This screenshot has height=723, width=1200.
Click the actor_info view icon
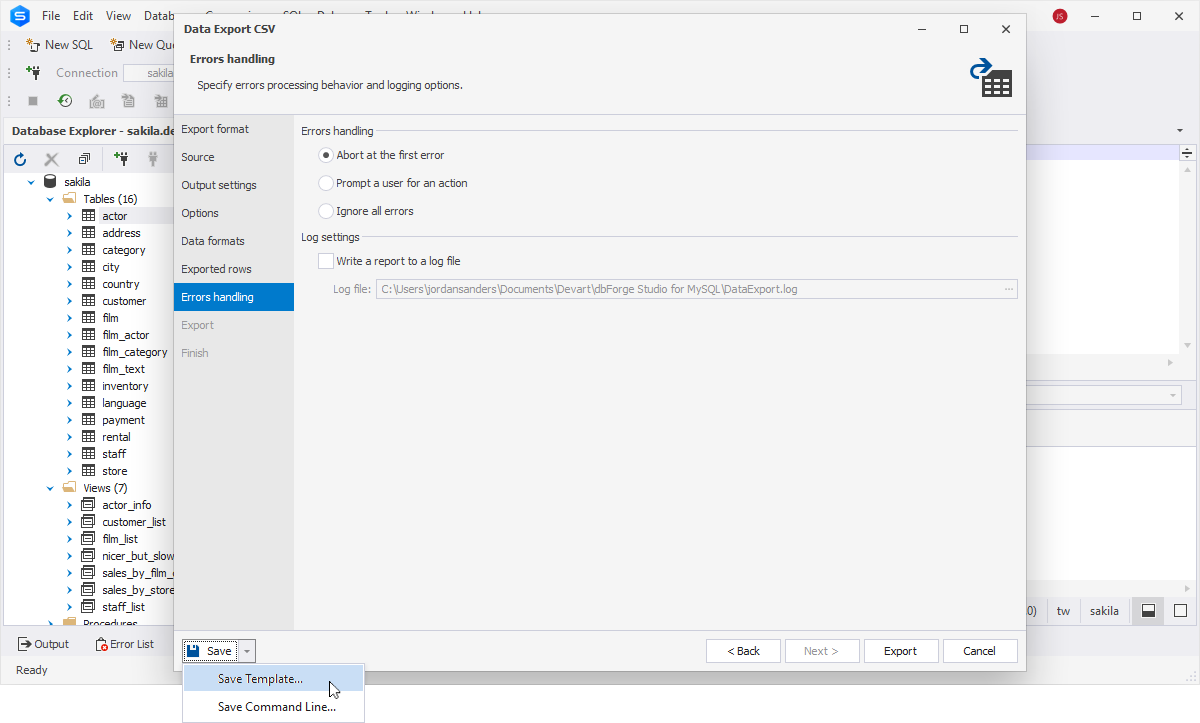(88, 505)
